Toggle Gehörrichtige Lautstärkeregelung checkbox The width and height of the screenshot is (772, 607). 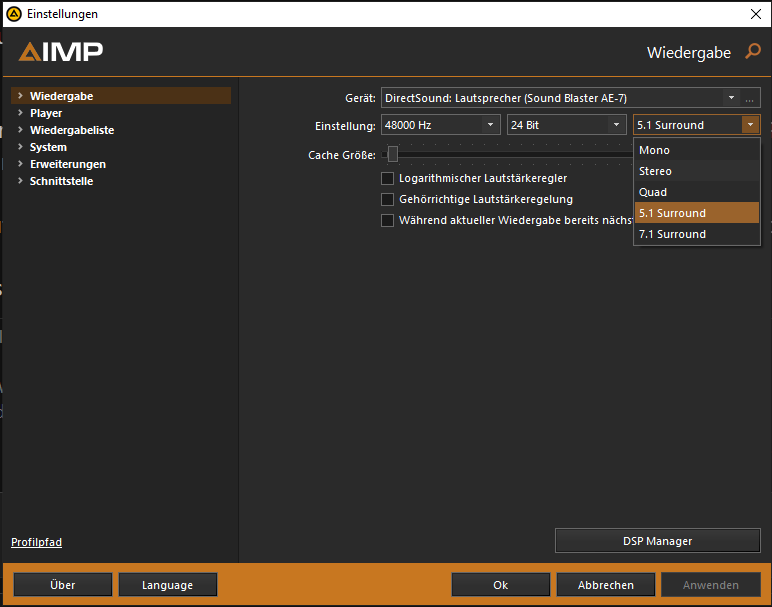point(387,199)
